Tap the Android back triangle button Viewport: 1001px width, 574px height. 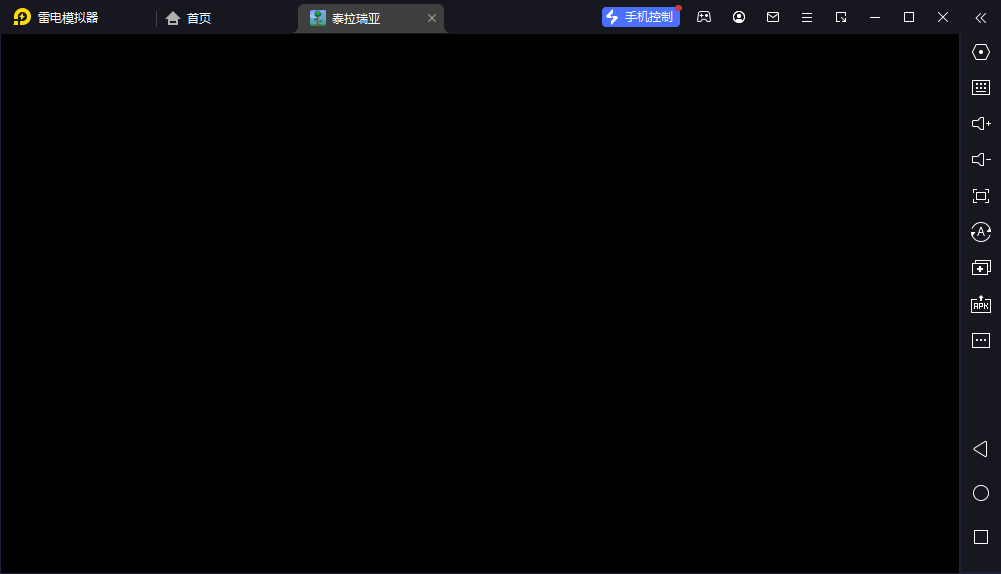980,449
